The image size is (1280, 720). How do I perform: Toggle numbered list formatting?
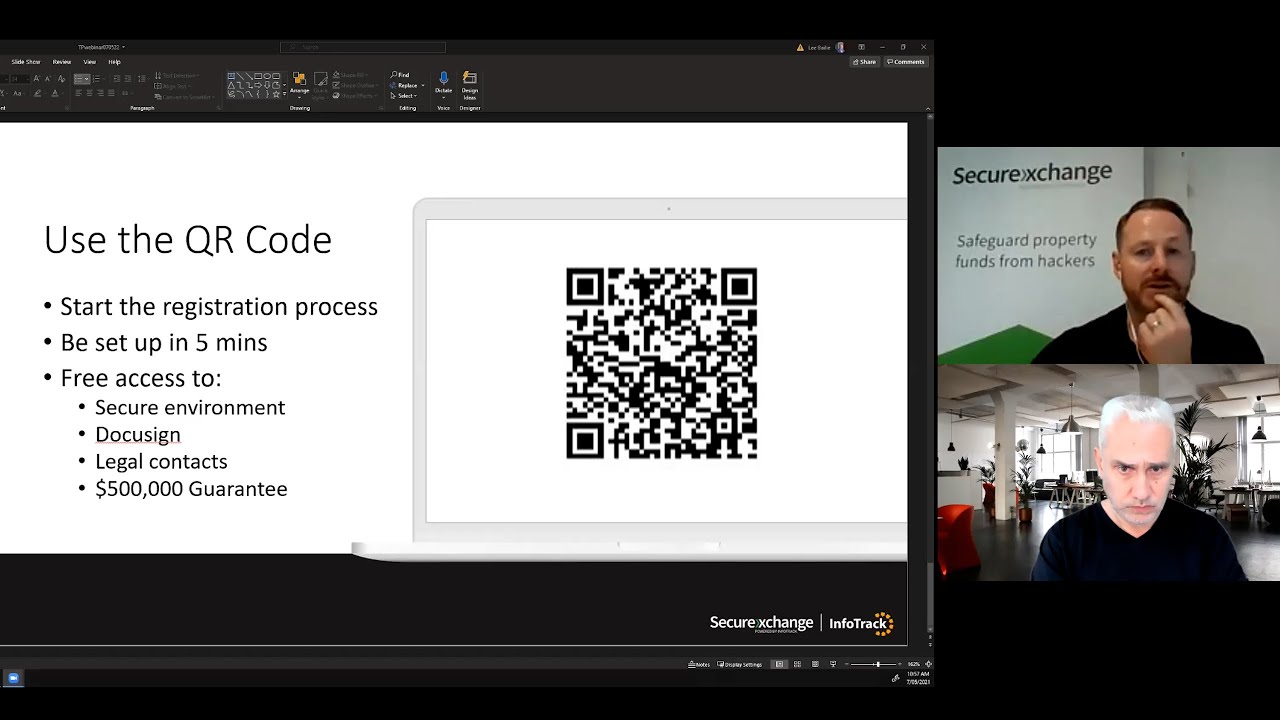tap(97, 79)
